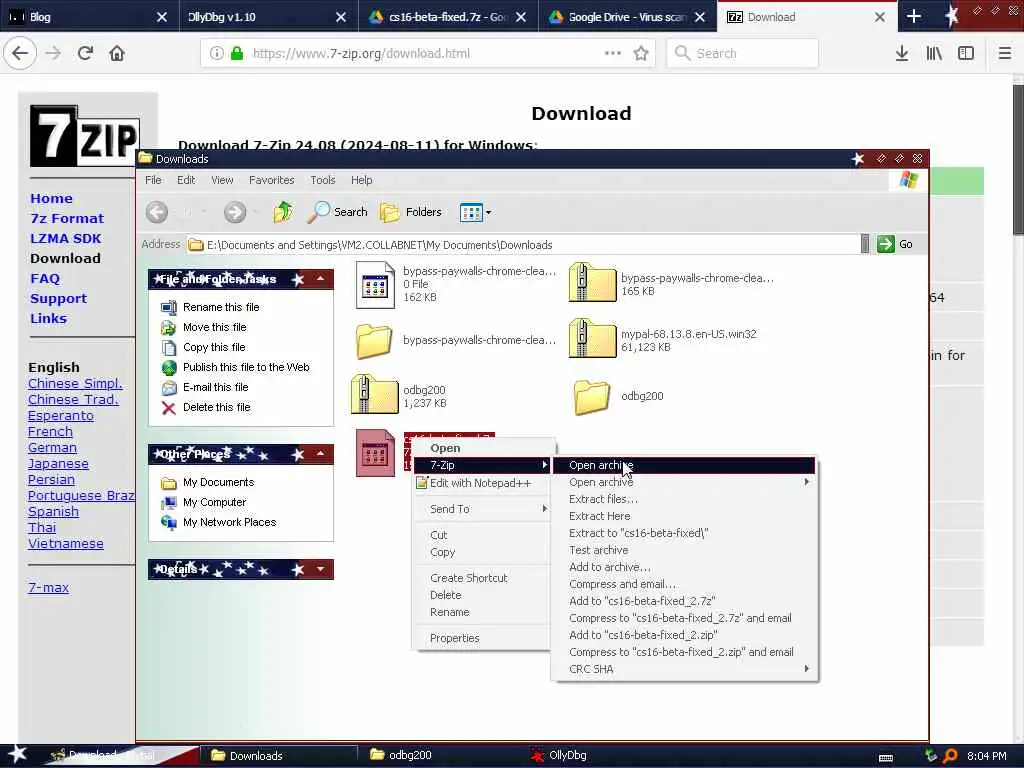This screenshot has width=1024, height=768.
Task: Open Explorer Tools menu
Action: [x=323, y=180]
